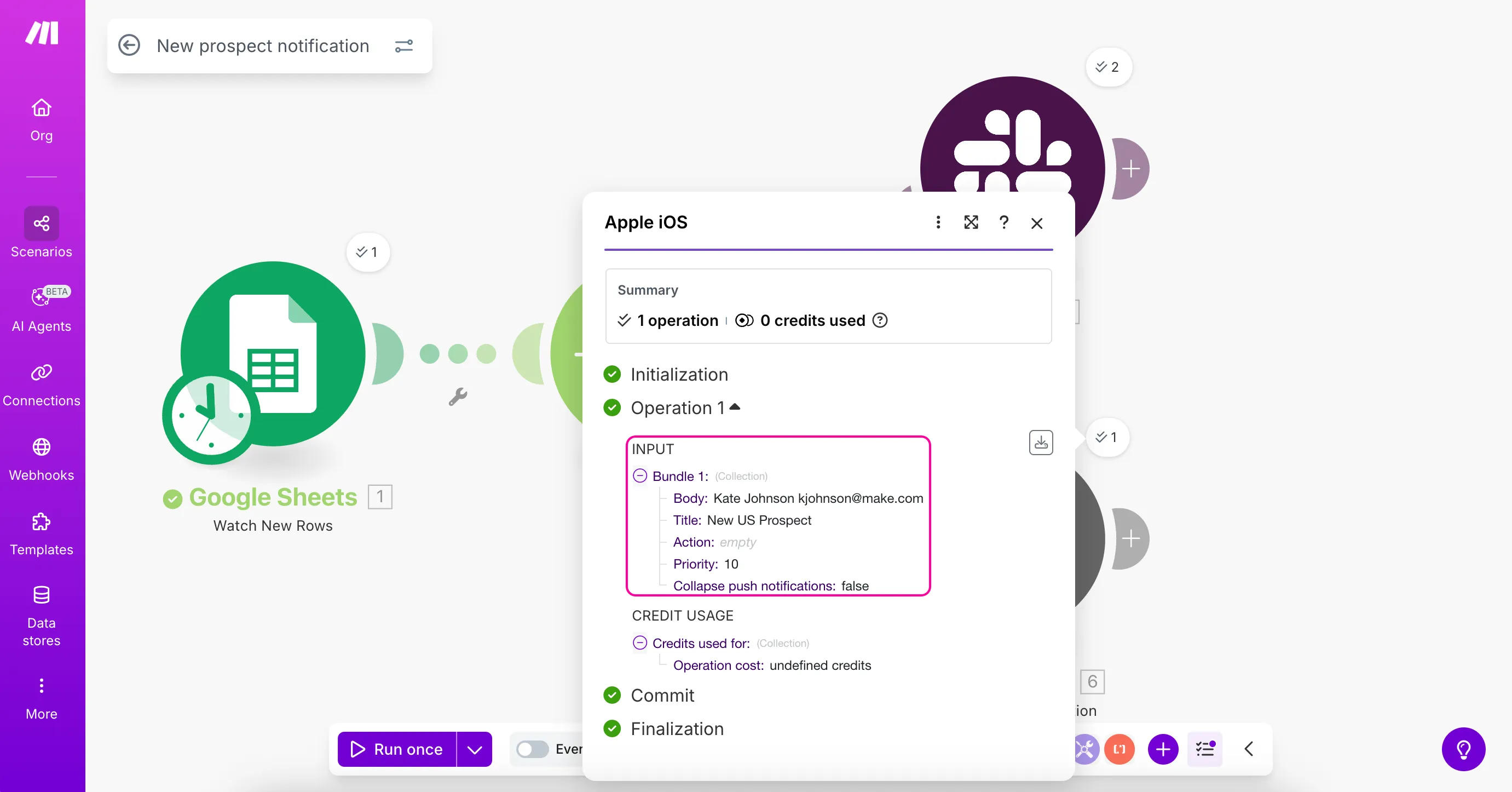Viewport: 1512px width, 792px height.
Task: Click the Google Sheets module label
Action: (x=273, y=497)
